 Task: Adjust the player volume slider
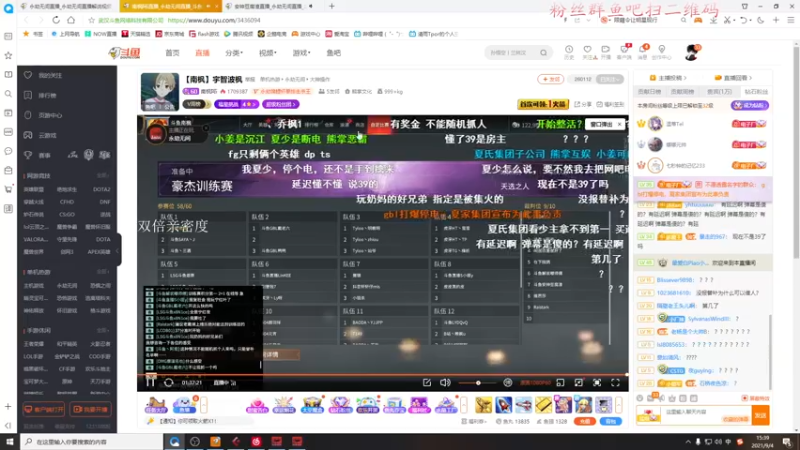(477, 383)
